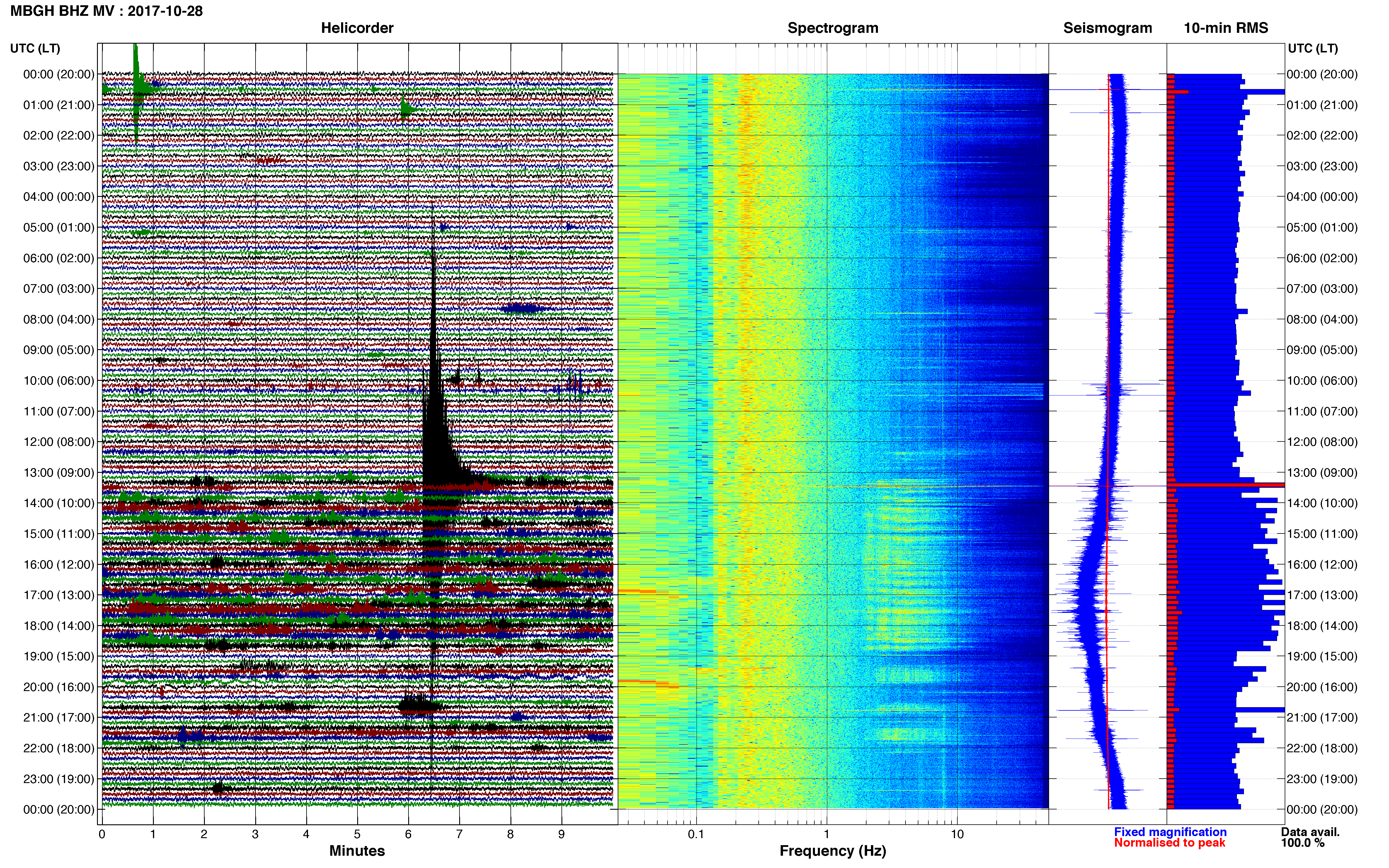Click the left 'UTC (LT)' axis label

pos(35,48)
